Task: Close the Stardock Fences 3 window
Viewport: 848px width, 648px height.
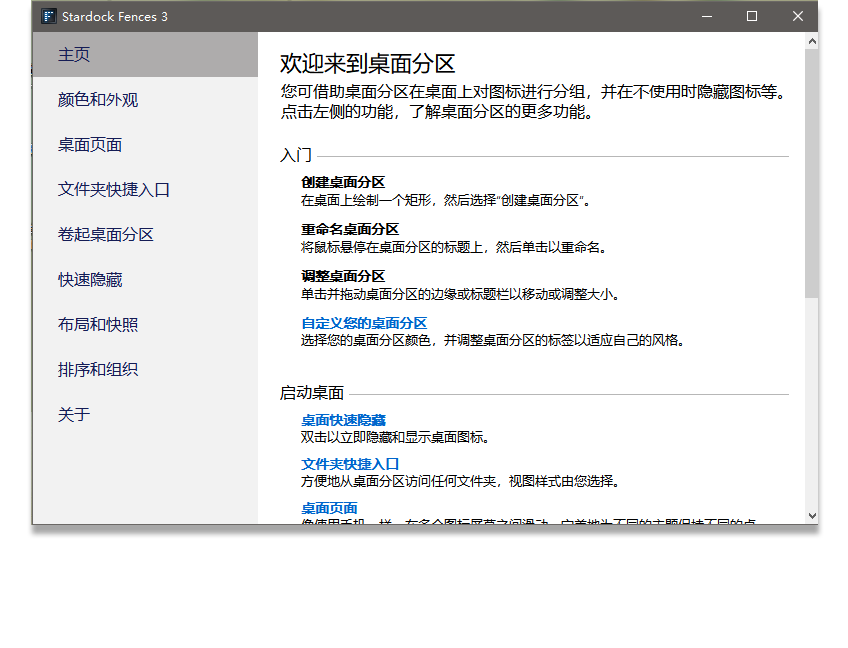Action: [x=798, y=16]
